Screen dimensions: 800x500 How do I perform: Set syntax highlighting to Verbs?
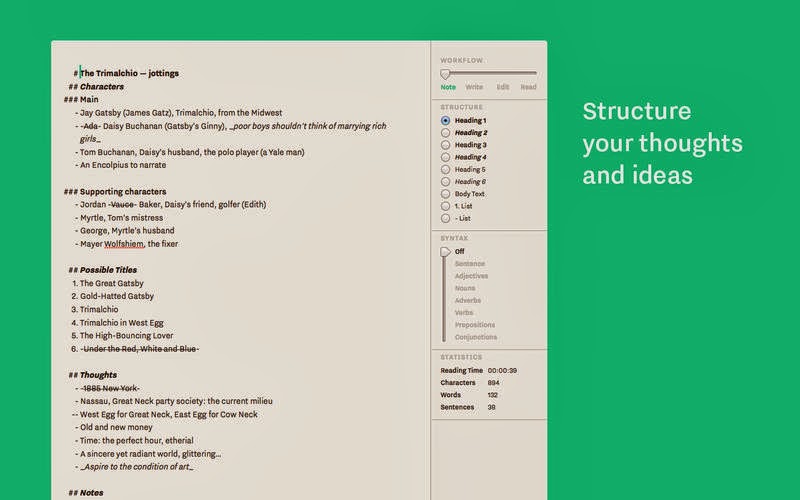[464, 313]
